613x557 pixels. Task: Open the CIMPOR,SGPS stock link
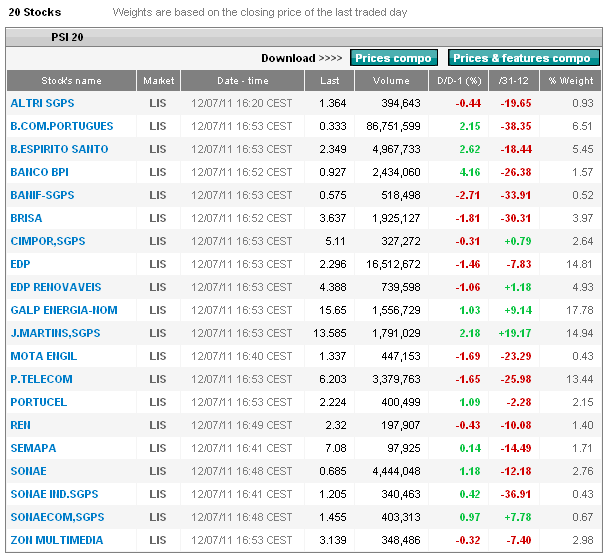coord(48,241)
